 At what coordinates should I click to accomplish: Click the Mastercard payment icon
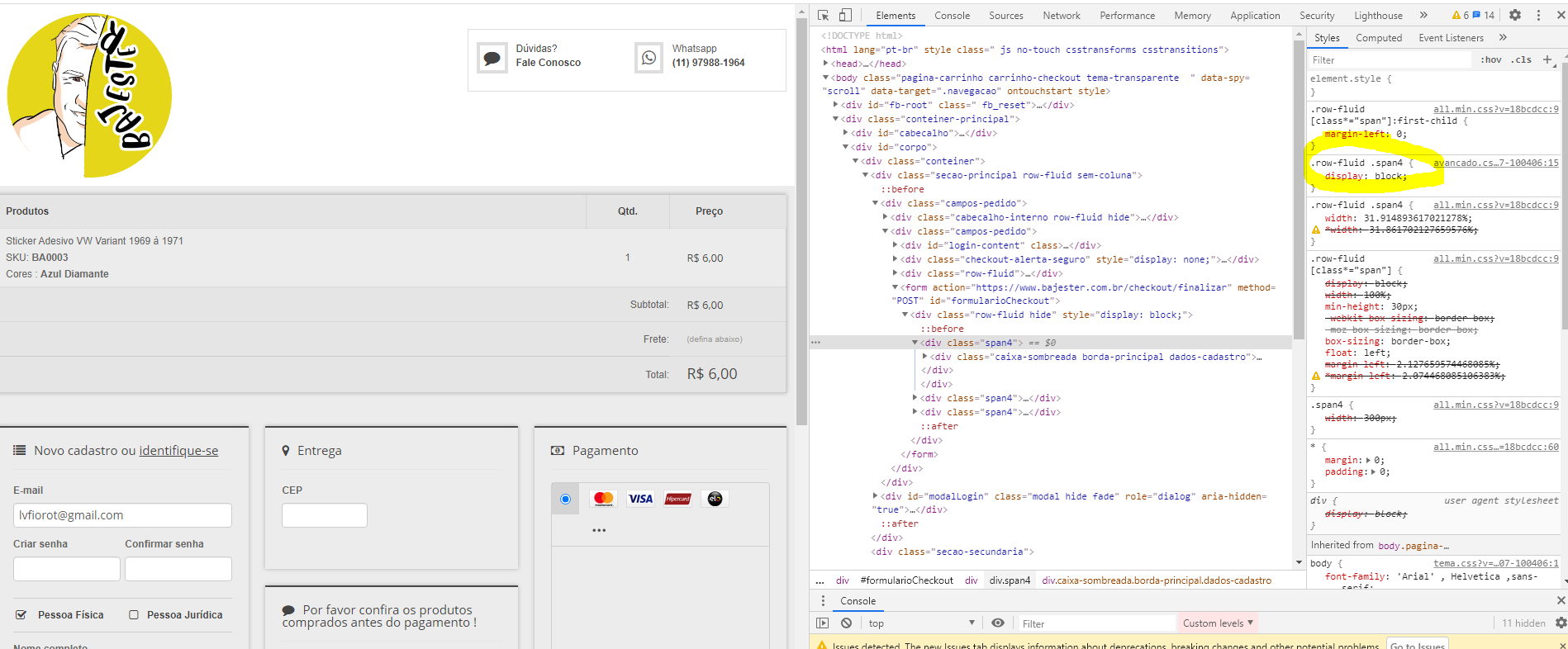(604, 498)
